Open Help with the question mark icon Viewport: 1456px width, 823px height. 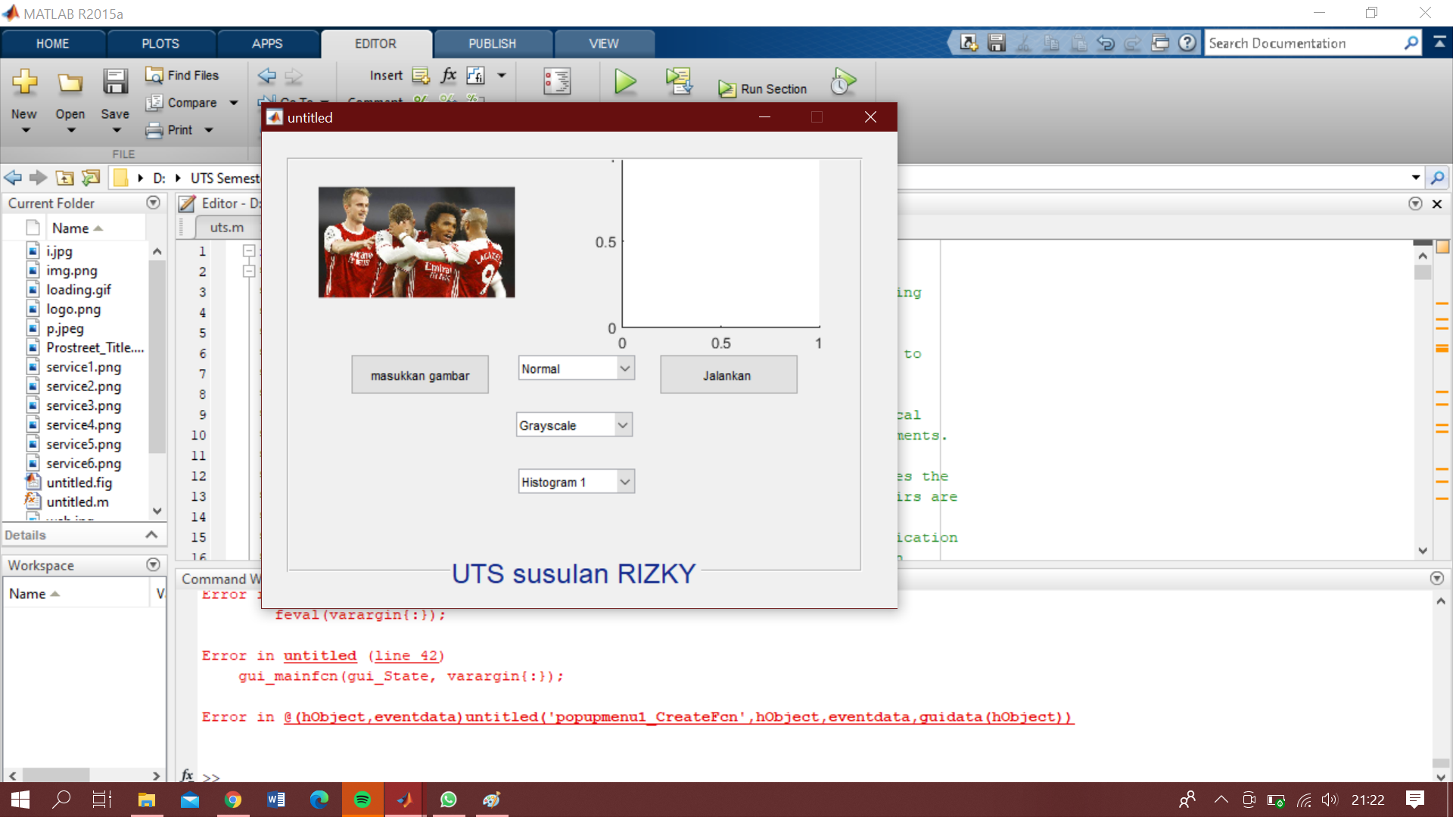1186,43
